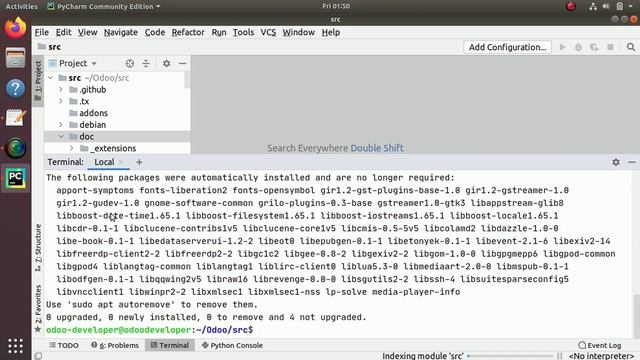This screenshot has height=360, width=640.
Task: Open the Window menu
Action: coord(298,32)
